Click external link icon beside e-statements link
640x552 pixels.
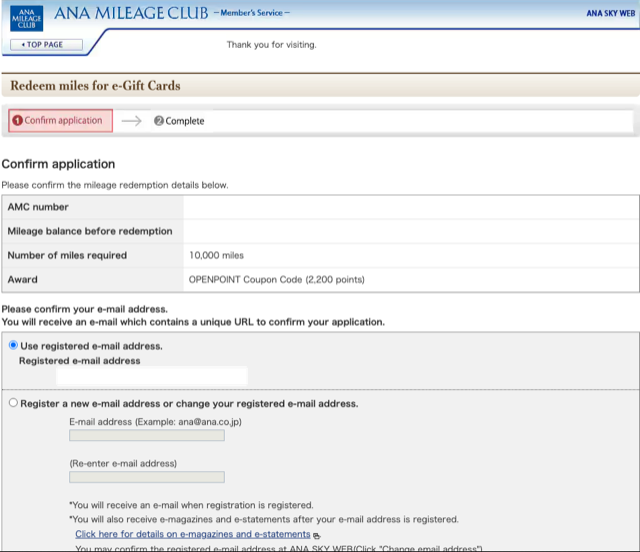[x=316, y=535]
